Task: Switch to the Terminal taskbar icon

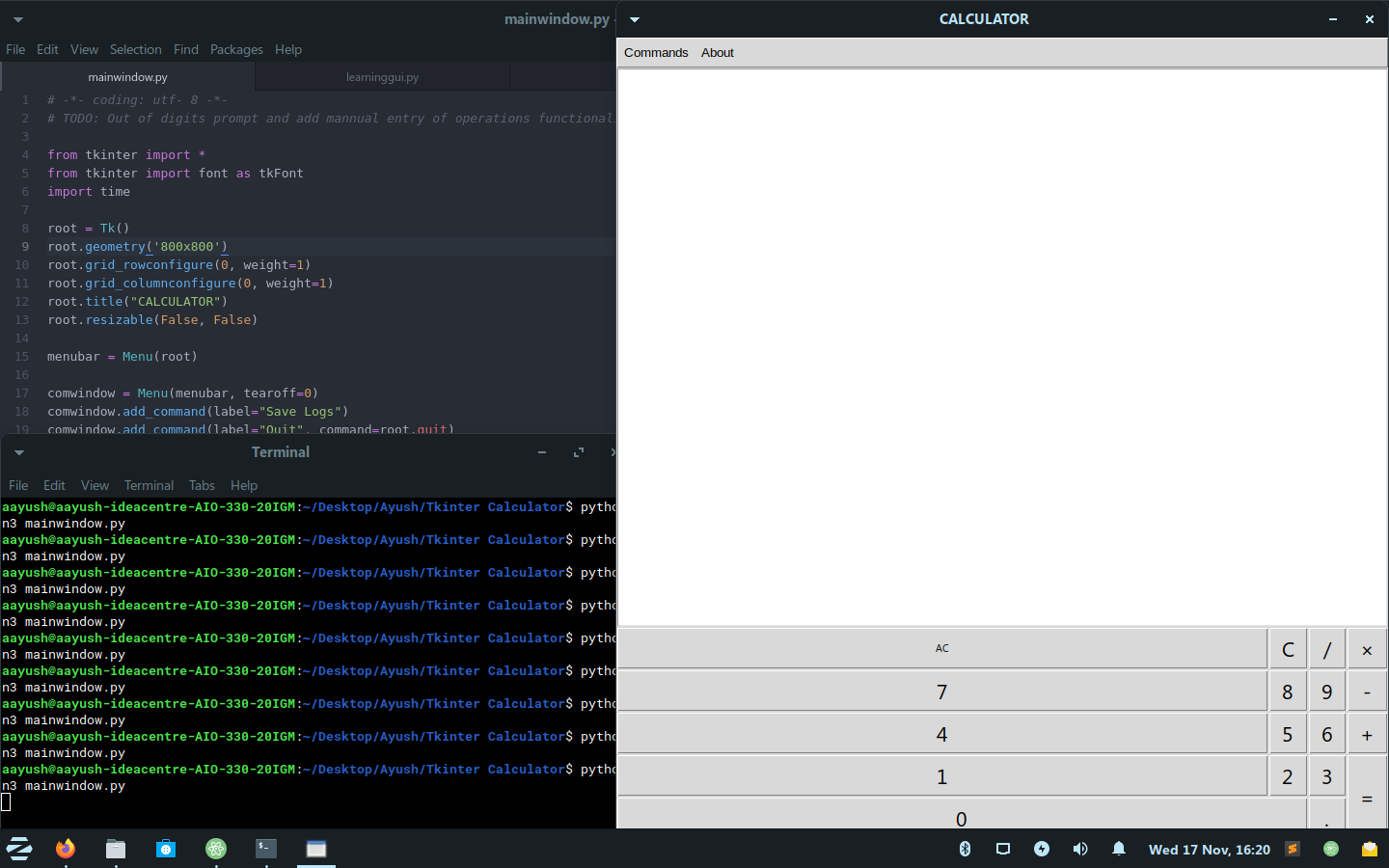Action: 266,849
